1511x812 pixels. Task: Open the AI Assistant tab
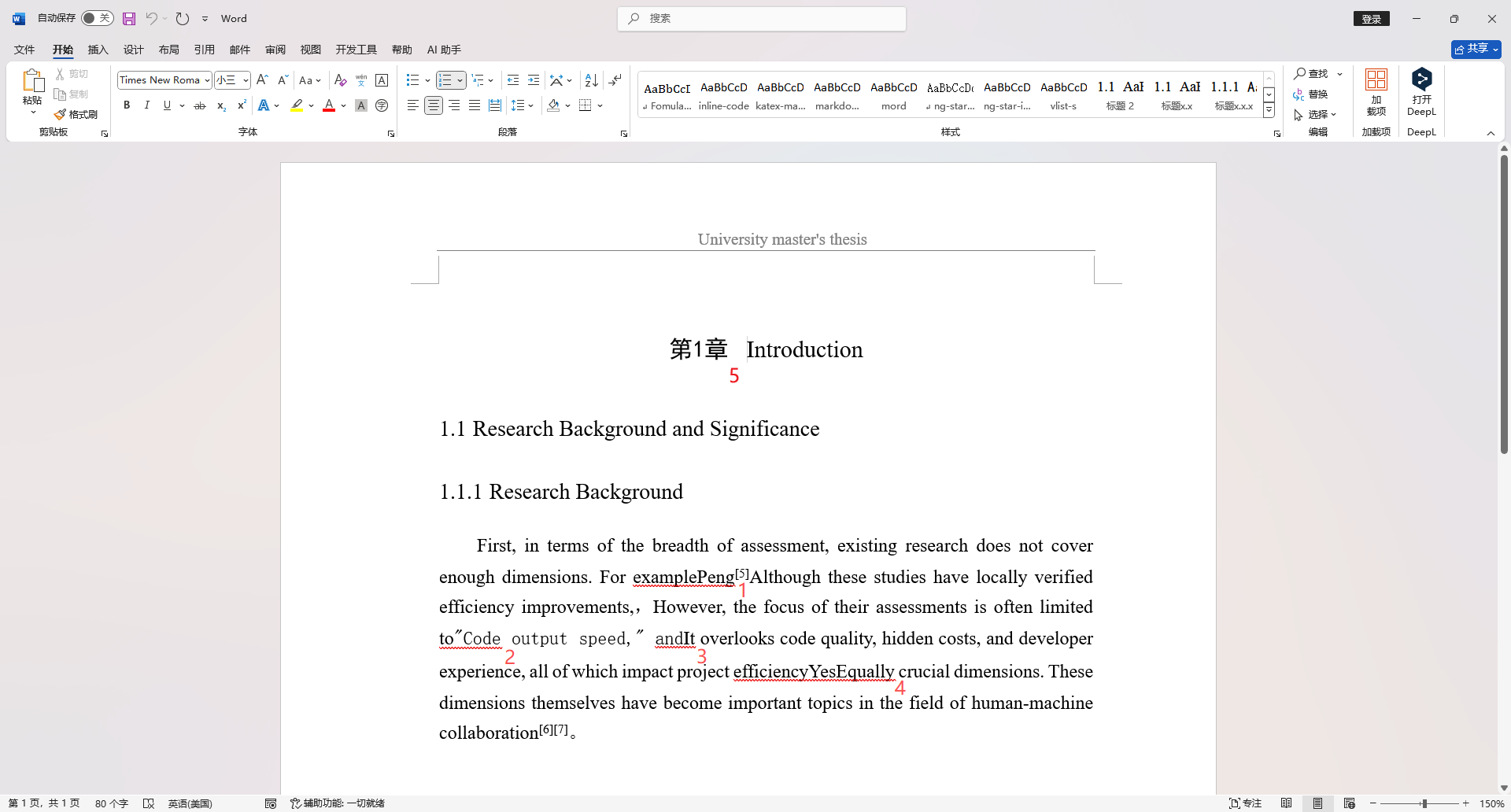click(444, 50)
